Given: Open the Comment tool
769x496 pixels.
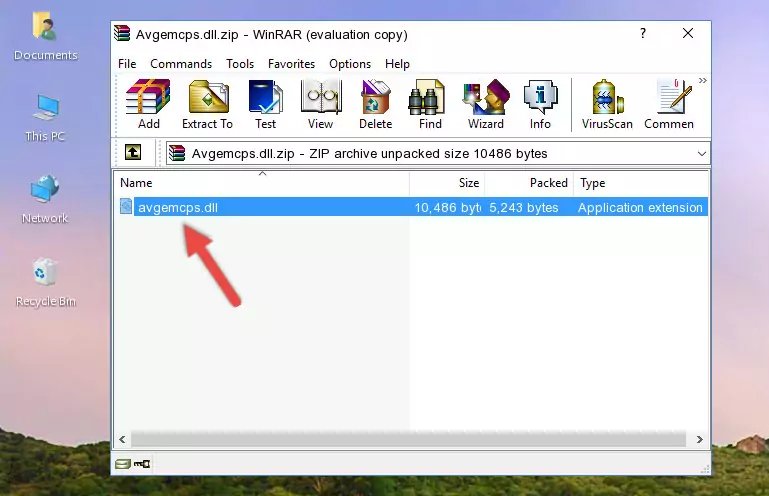Looking at the screenshot, I should point(669,104).
